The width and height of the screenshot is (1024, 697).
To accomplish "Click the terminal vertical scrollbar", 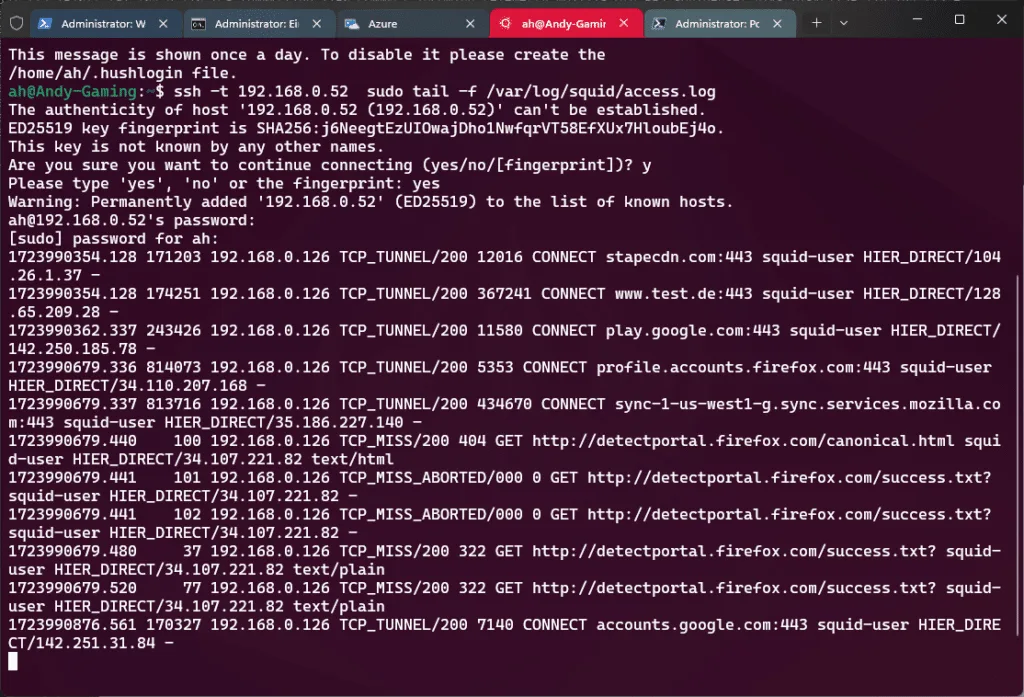I will [x=1016, y=455].
